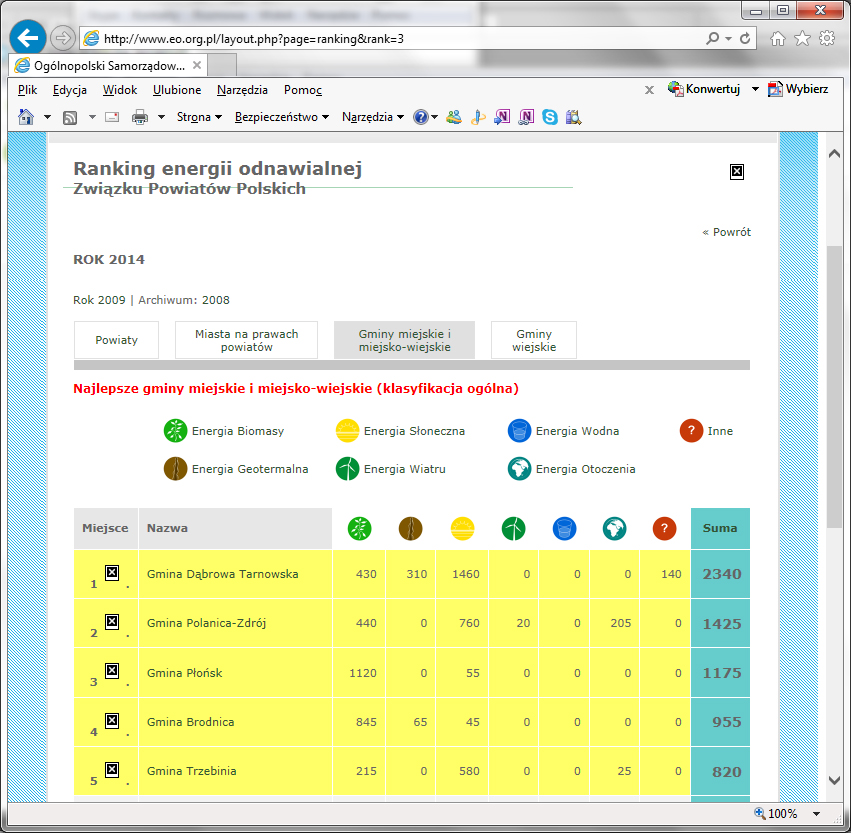851x833 pixels.
Task: Select the Gminy wiejskie tab
Action: tap(533, 340)
